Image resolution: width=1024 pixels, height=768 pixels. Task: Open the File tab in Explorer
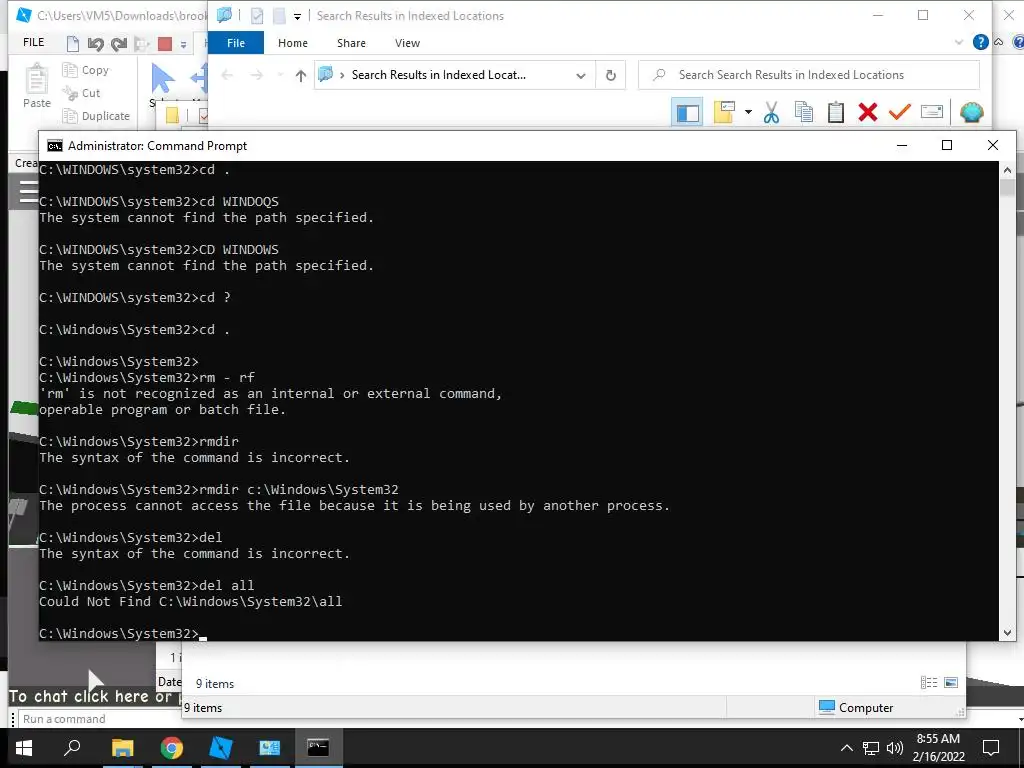pos(236,43)
